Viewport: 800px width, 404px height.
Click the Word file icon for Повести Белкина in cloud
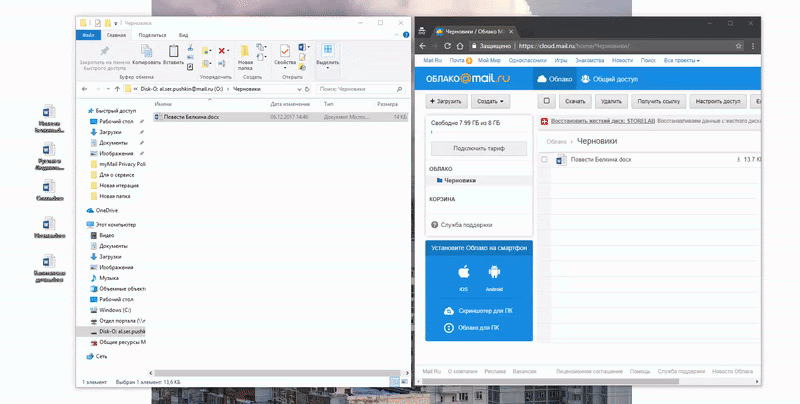561,160
